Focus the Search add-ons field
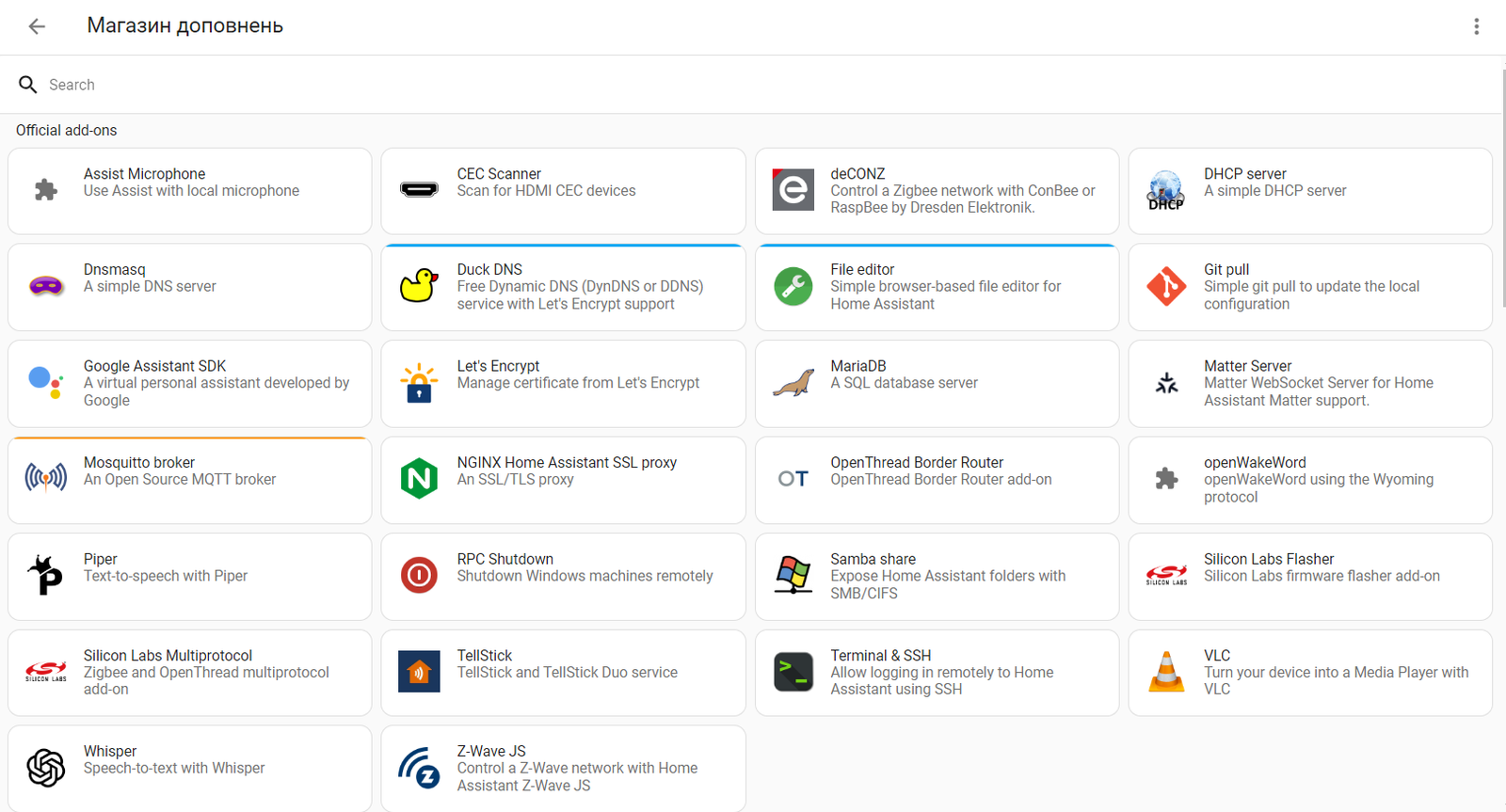The height and width of the screenshot is (812, 1506). [753, 85]
